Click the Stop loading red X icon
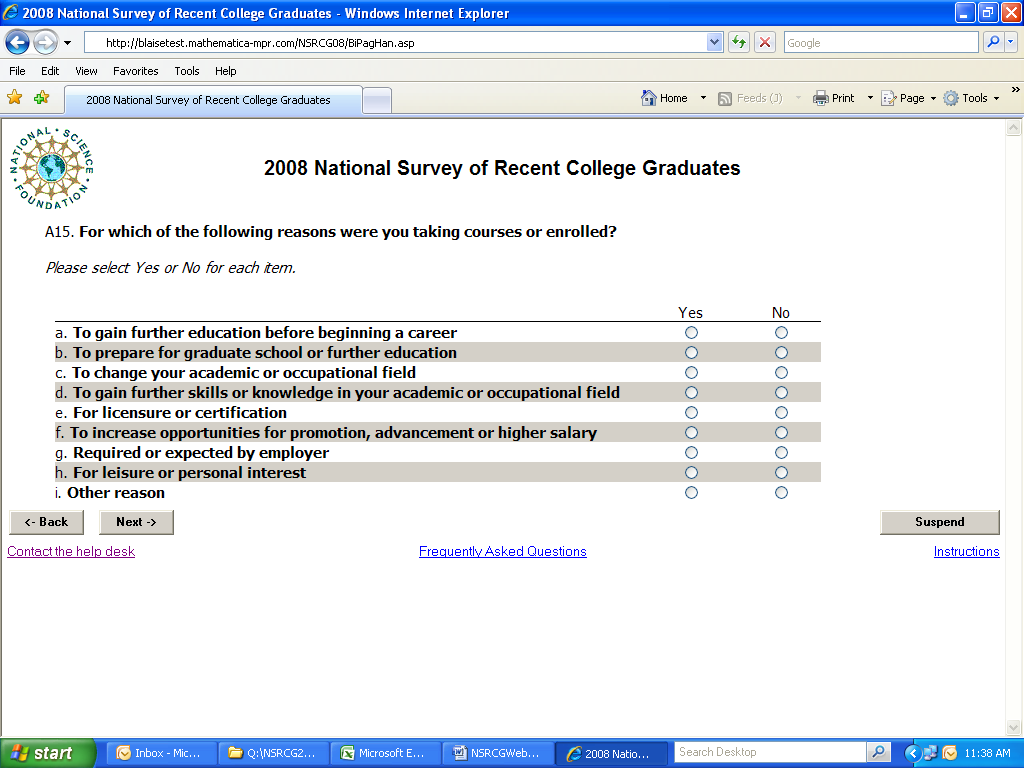 [765, 42]
